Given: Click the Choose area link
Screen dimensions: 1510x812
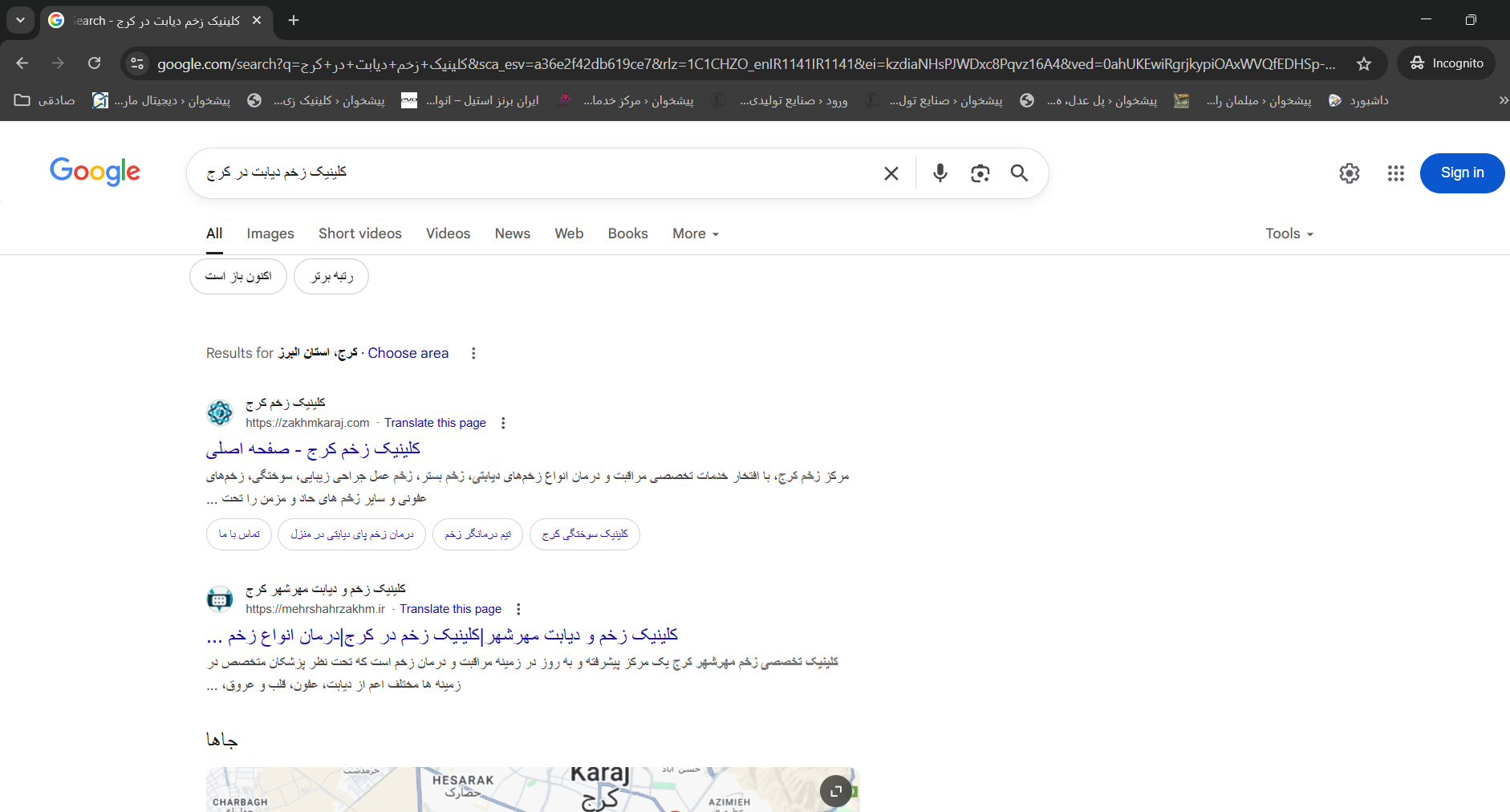Looking at the screenshot, I should (x=408, y=353).
